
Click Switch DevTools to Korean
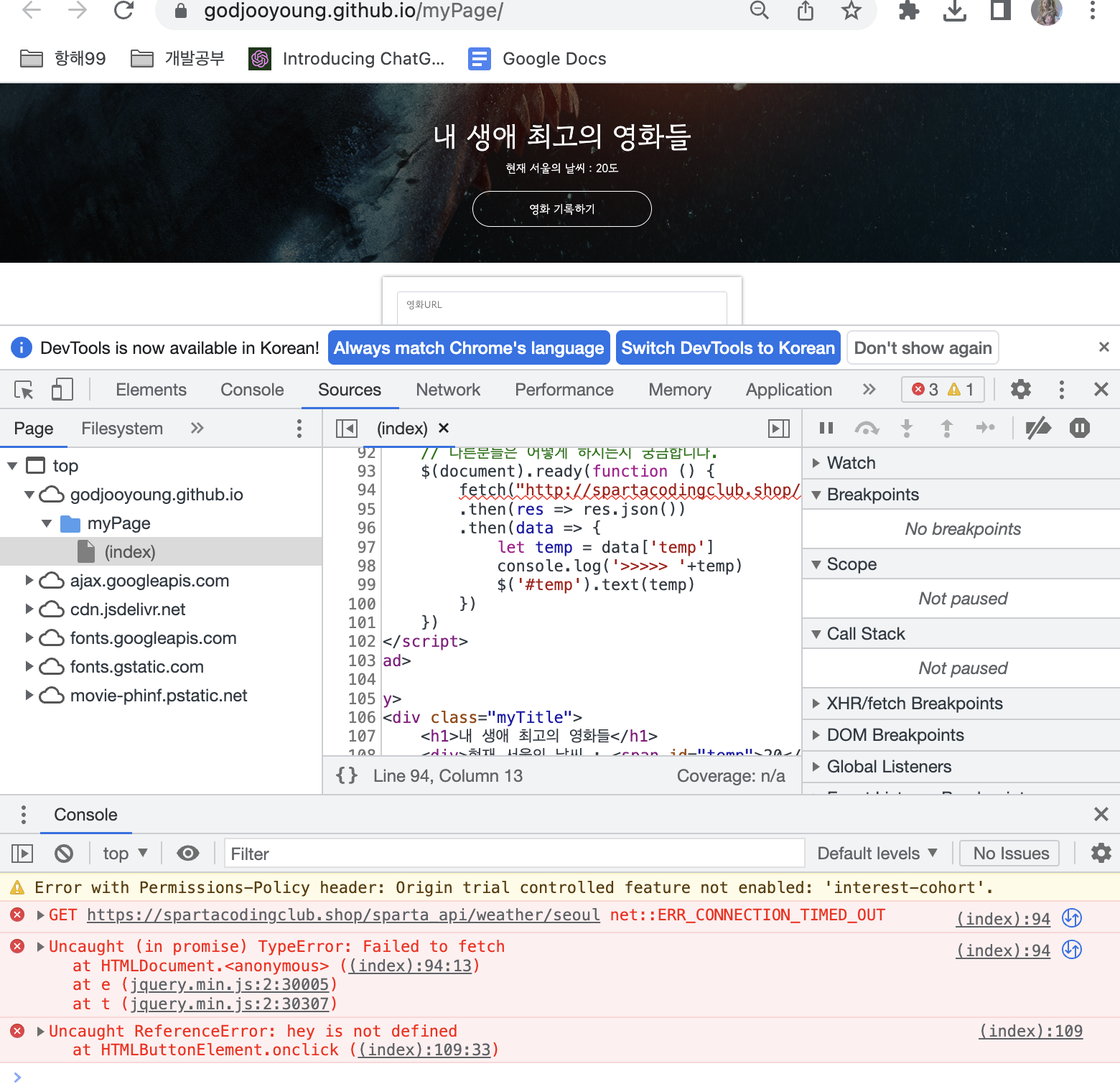[728, 348]
